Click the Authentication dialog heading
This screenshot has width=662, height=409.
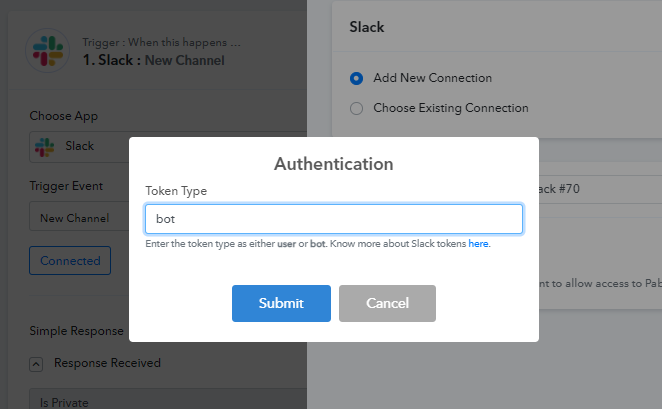[x=334, y=164]
